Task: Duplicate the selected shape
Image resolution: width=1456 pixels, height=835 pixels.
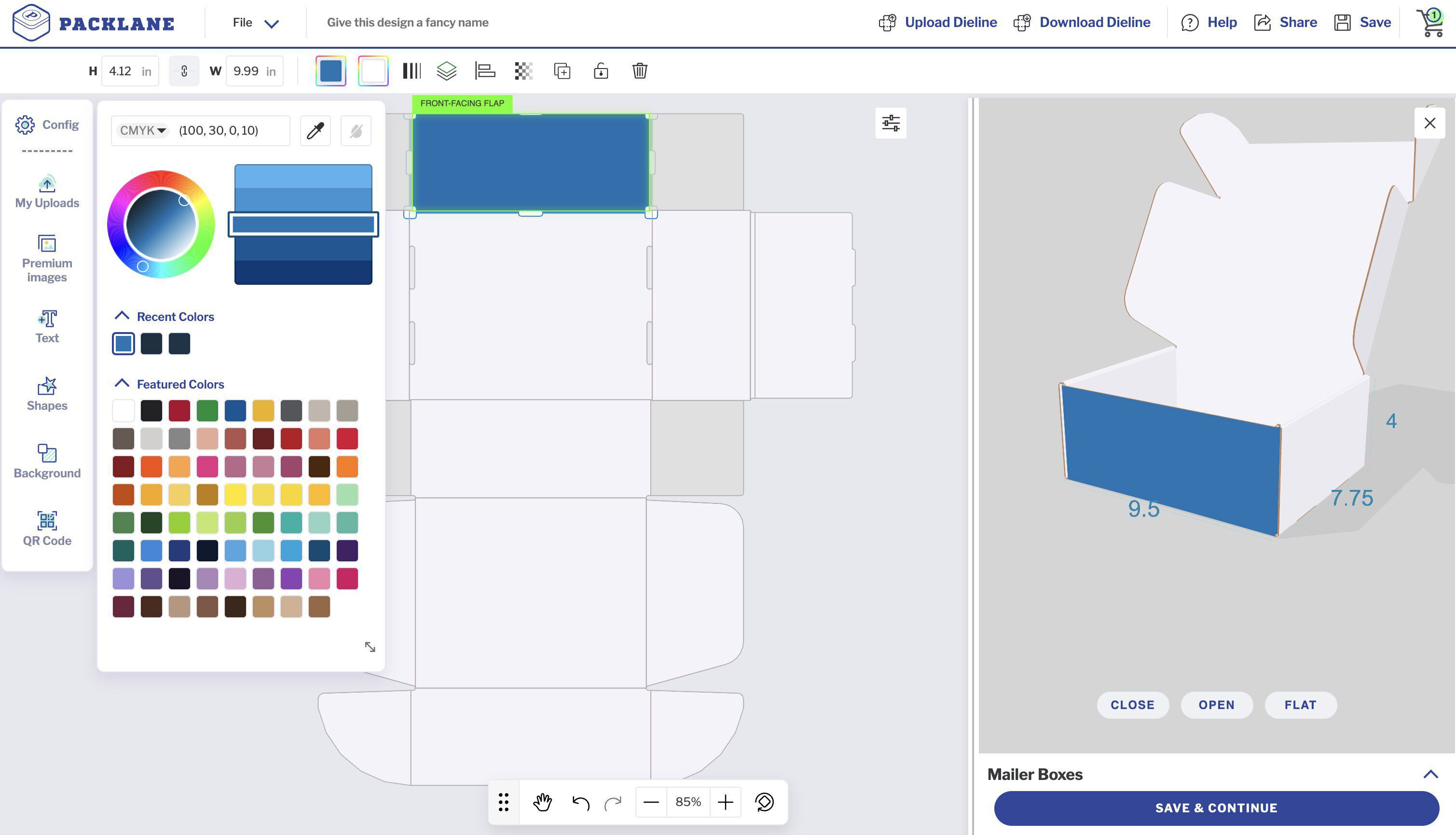Action: point(563,71)
